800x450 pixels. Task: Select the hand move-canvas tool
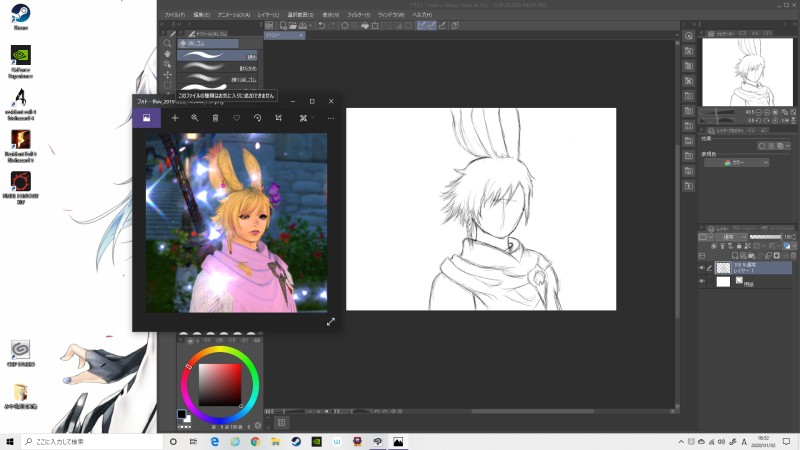click(x=167, y=54)
